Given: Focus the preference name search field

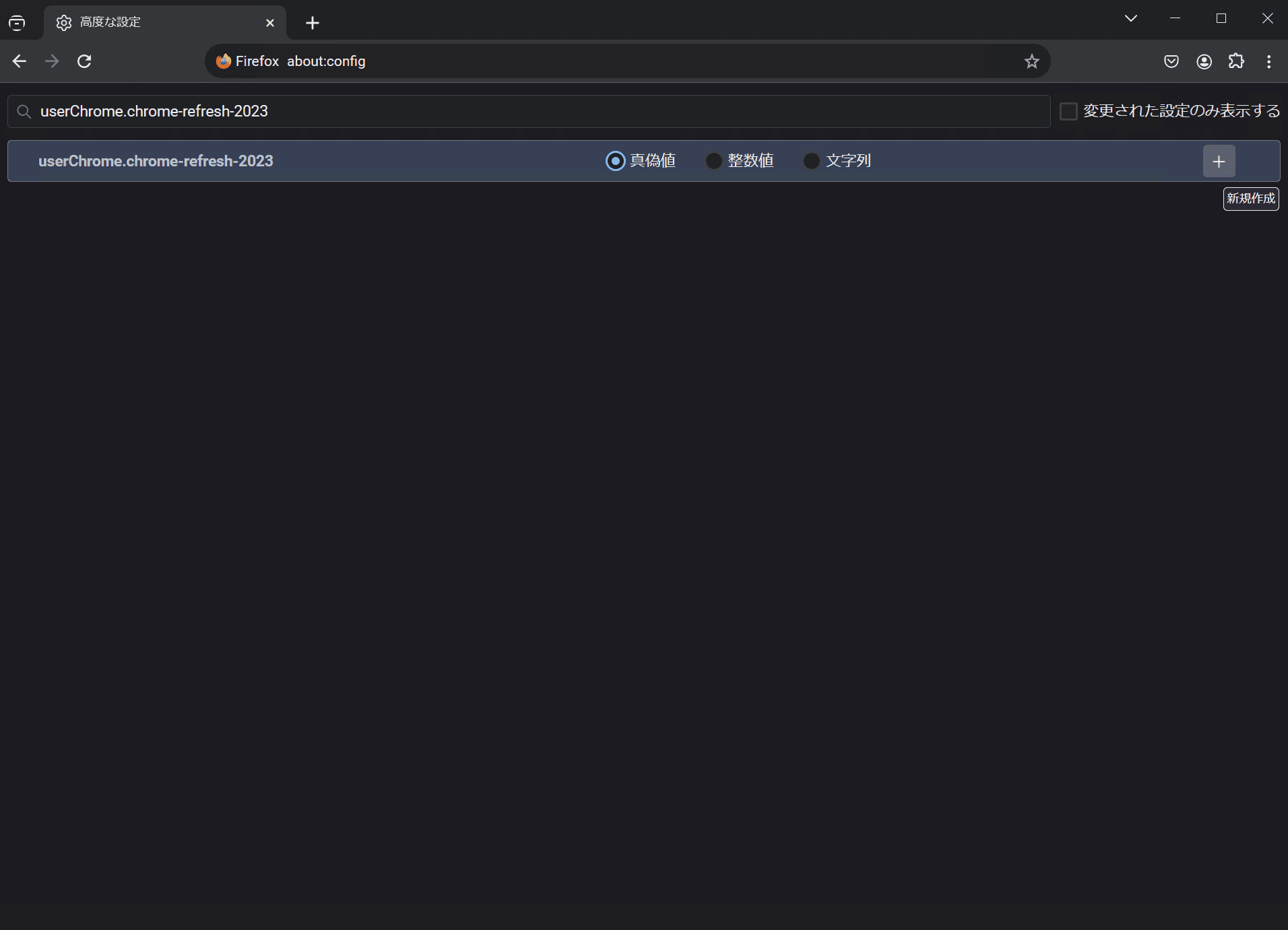Looking at the screenshot, I should click(x=529, y=111).
